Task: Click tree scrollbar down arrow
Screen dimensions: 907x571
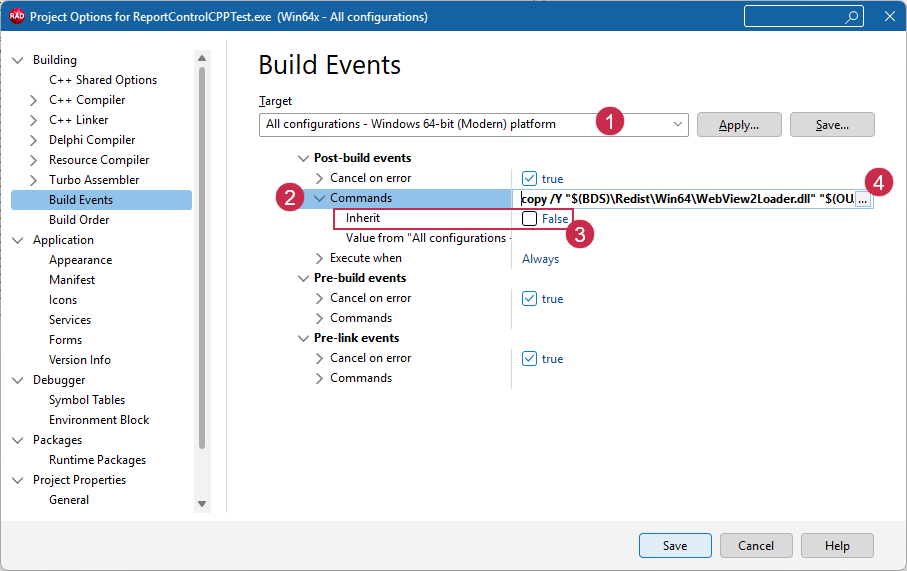Action: coord(202,504)
